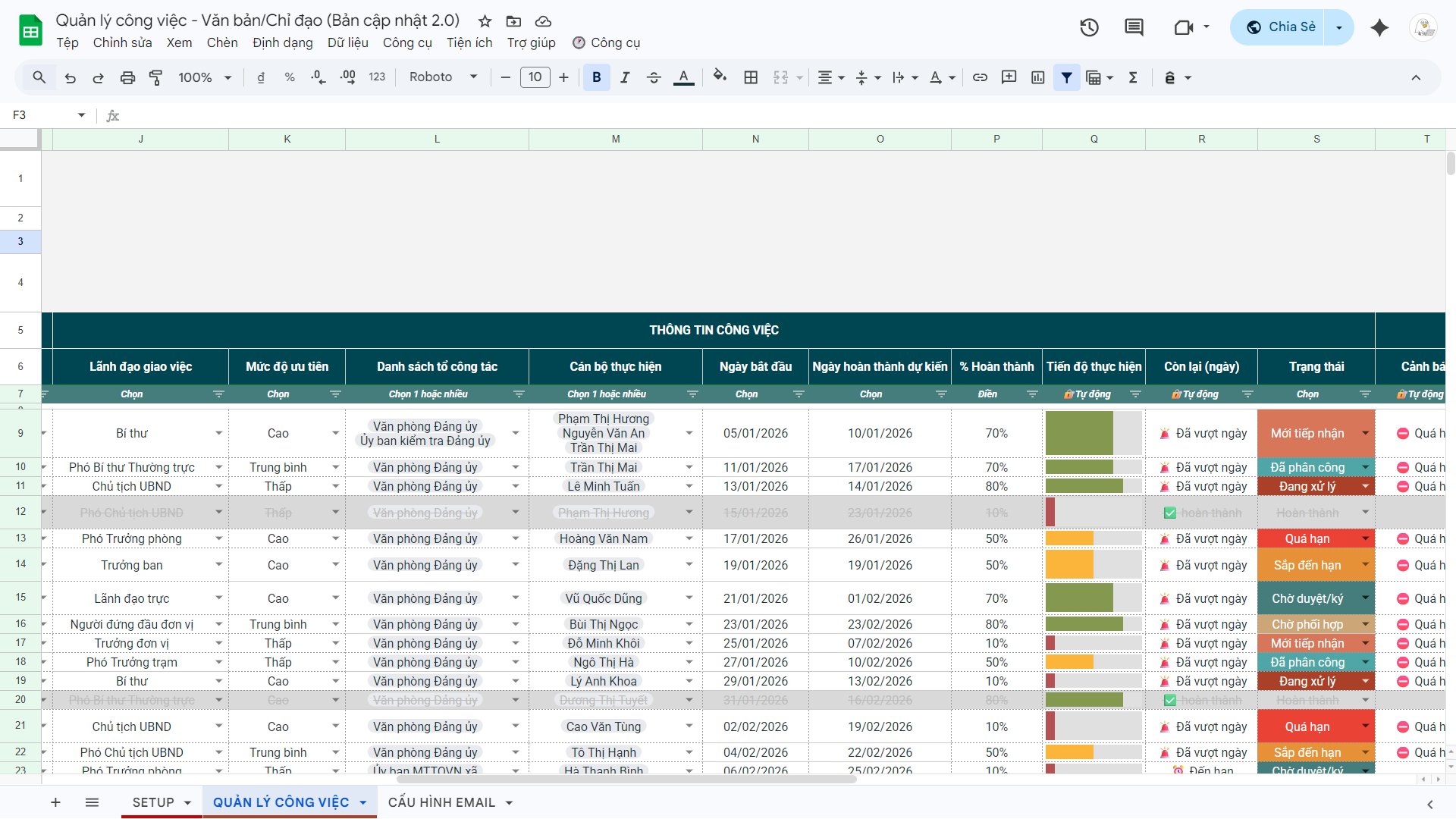
Task: Open version history clock icon
Action: click(x=1089, y=27)
